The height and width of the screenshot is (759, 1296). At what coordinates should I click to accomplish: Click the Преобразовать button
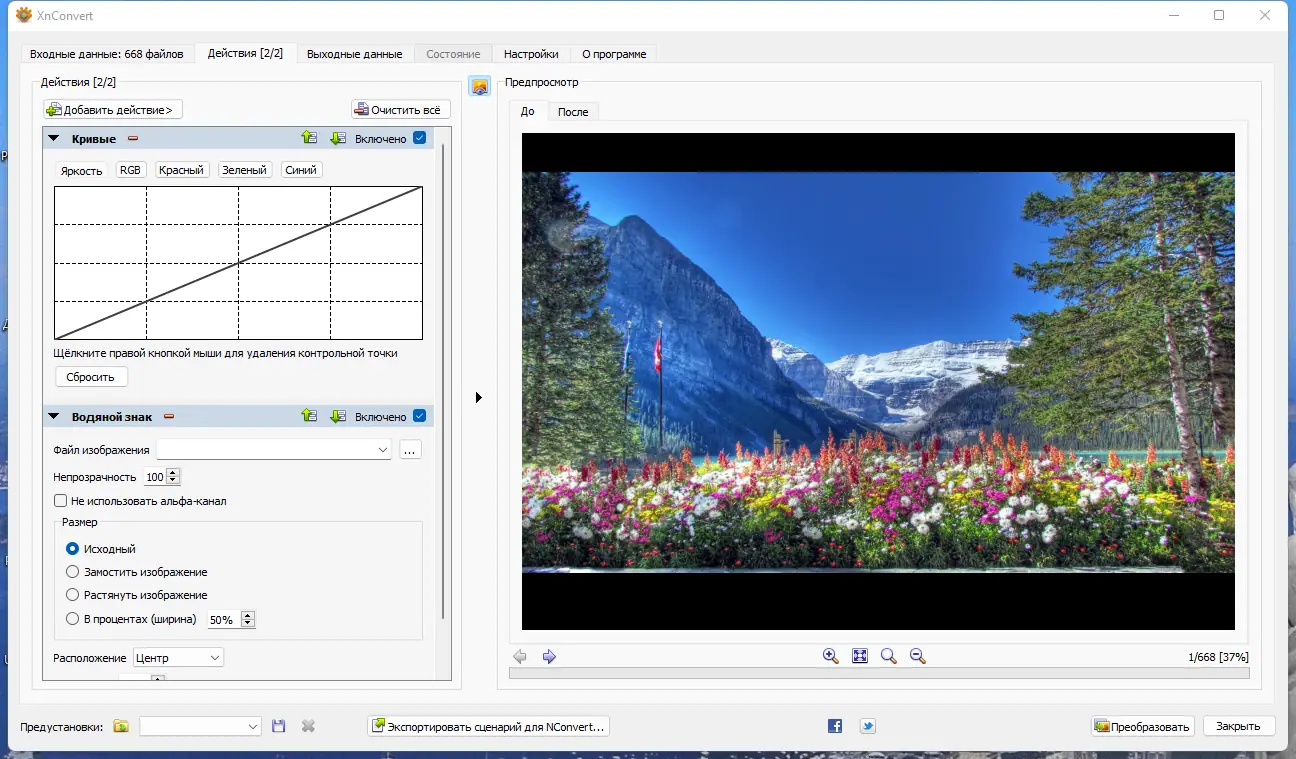(1144, 726)
